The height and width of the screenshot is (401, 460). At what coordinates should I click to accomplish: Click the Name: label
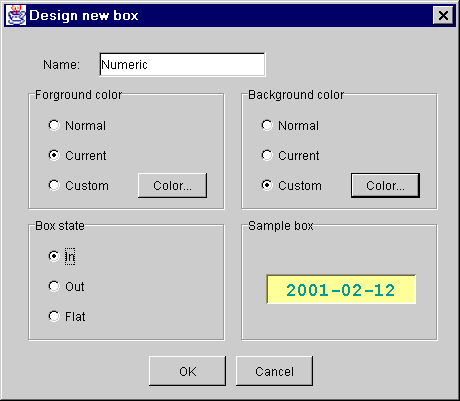(x=62, y=65)
